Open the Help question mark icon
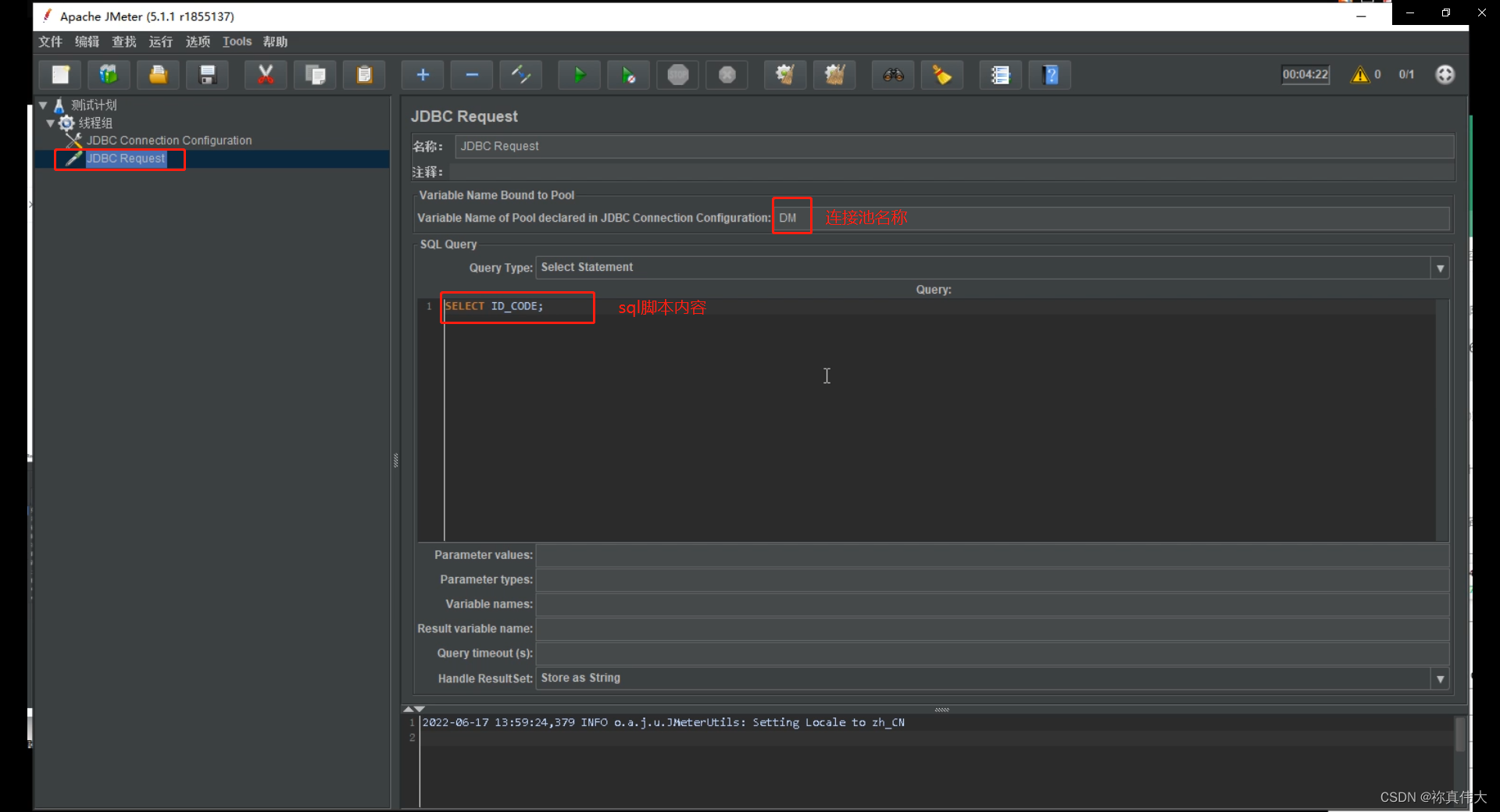 point(1051,75)
